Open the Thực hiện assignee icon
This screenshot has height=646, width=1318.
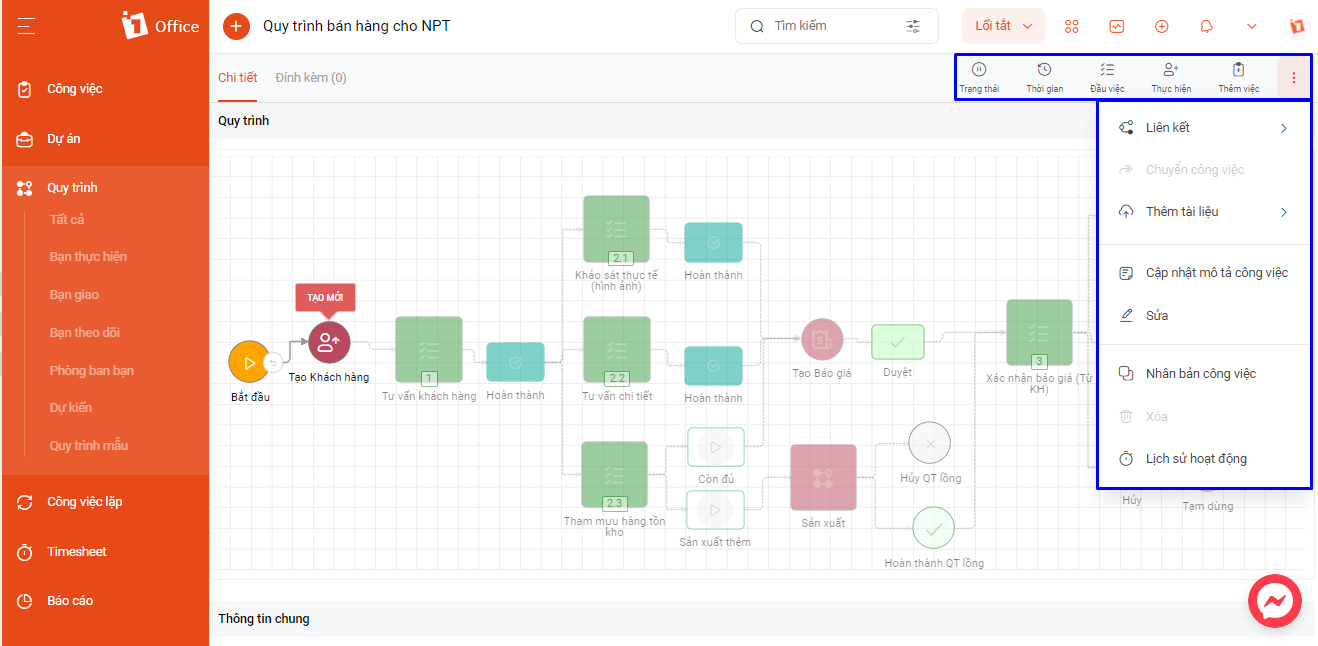[x=1171, y=69]
